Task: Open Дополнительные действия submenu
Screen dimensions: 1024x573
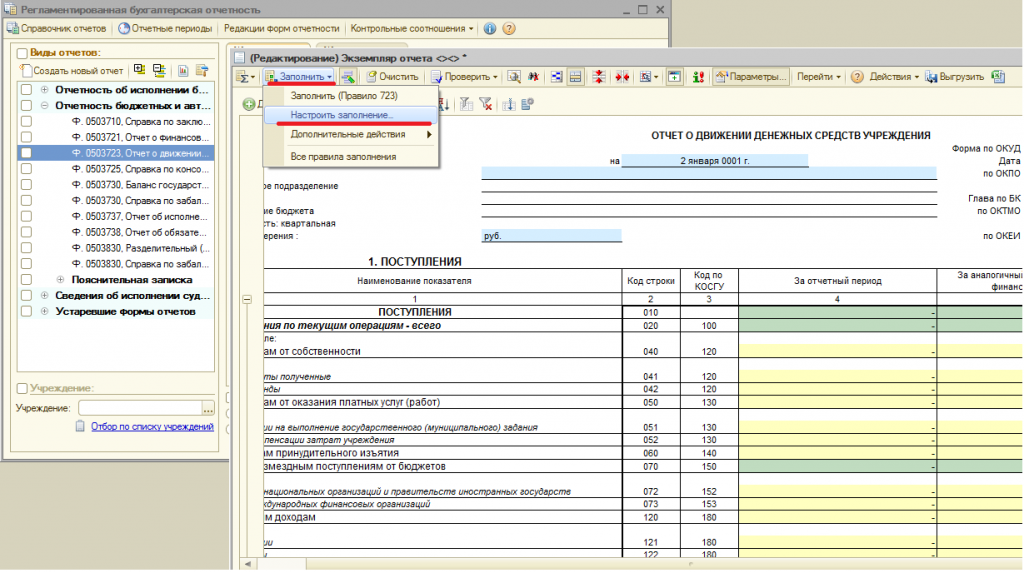Action: 350,135
